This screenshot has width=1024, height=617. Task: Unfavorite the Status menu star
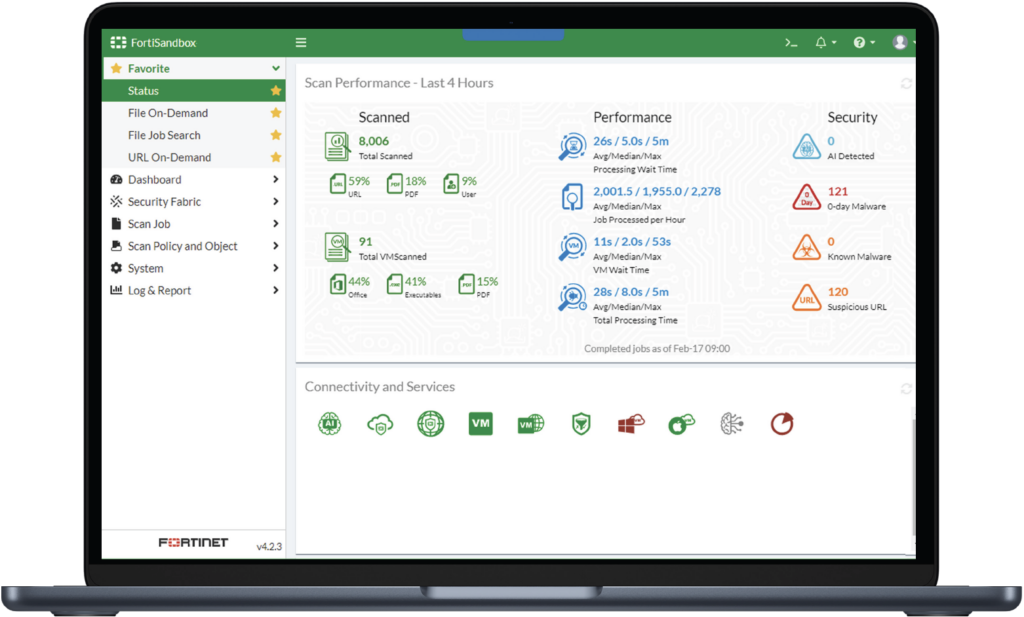click(x=276, y=91)
